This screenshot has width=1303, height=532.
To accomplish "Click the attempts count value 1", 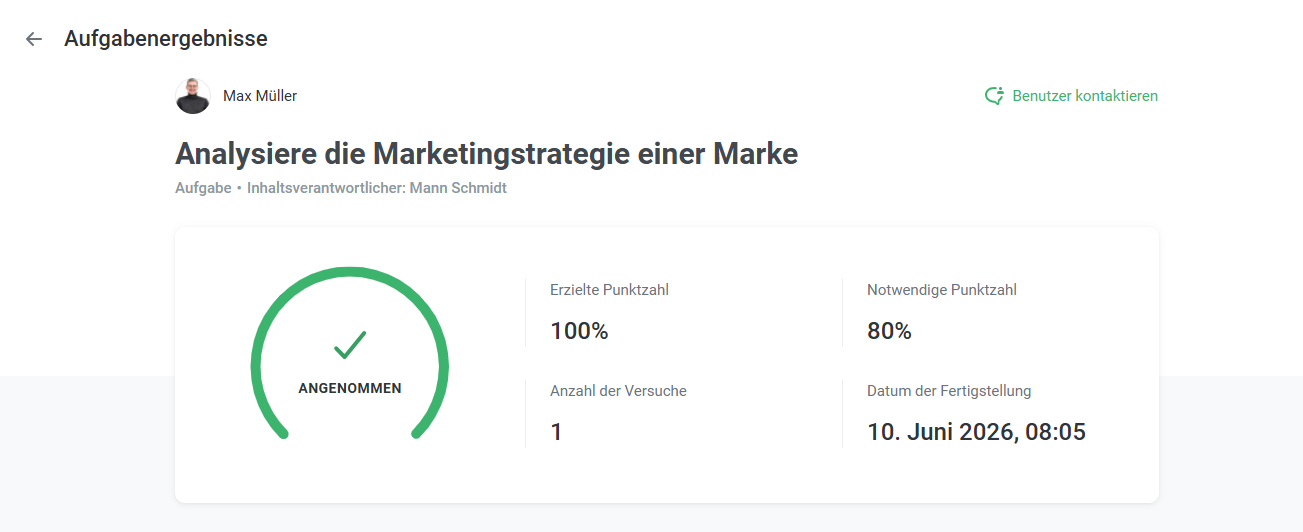I will (x=556, y=432).
